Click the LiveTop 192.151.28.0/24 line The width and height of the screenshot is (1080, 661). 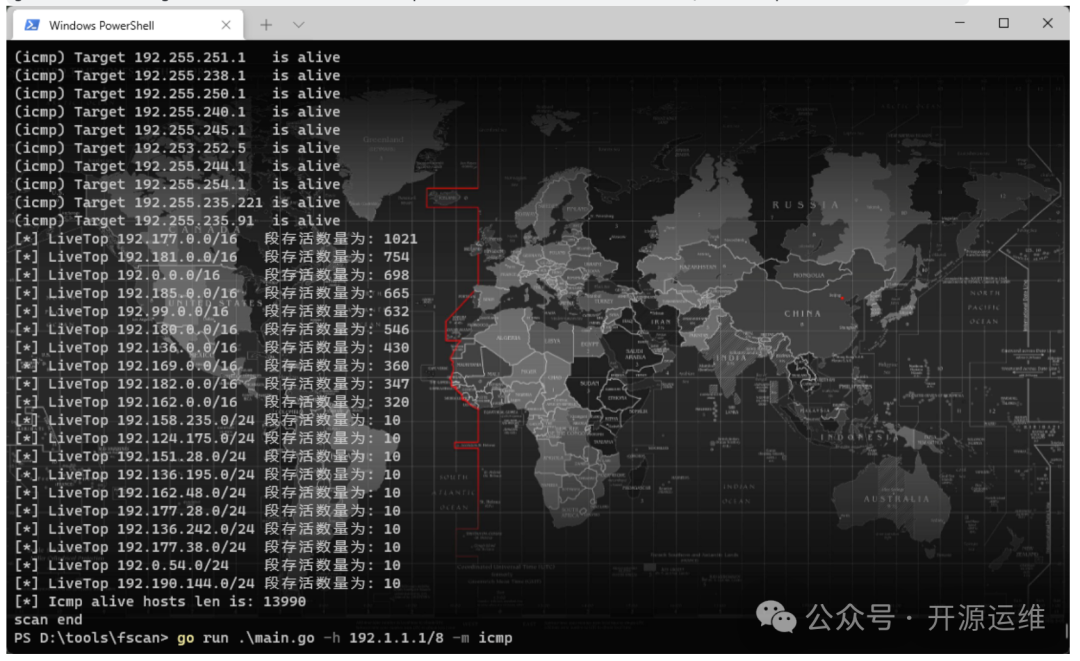click(207, 457)
